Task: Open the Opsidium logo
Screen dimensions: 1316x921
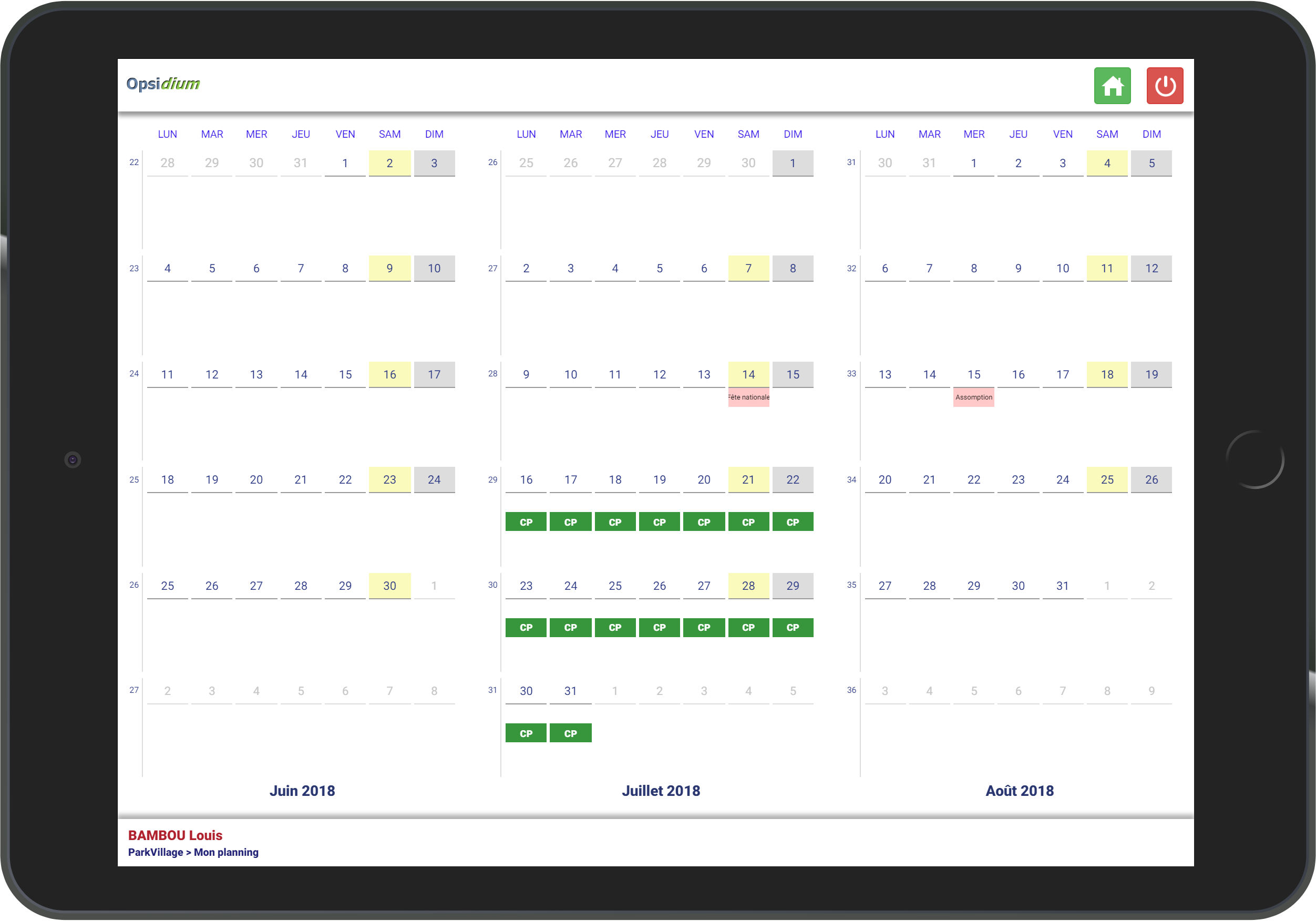Action: (163, 84)
